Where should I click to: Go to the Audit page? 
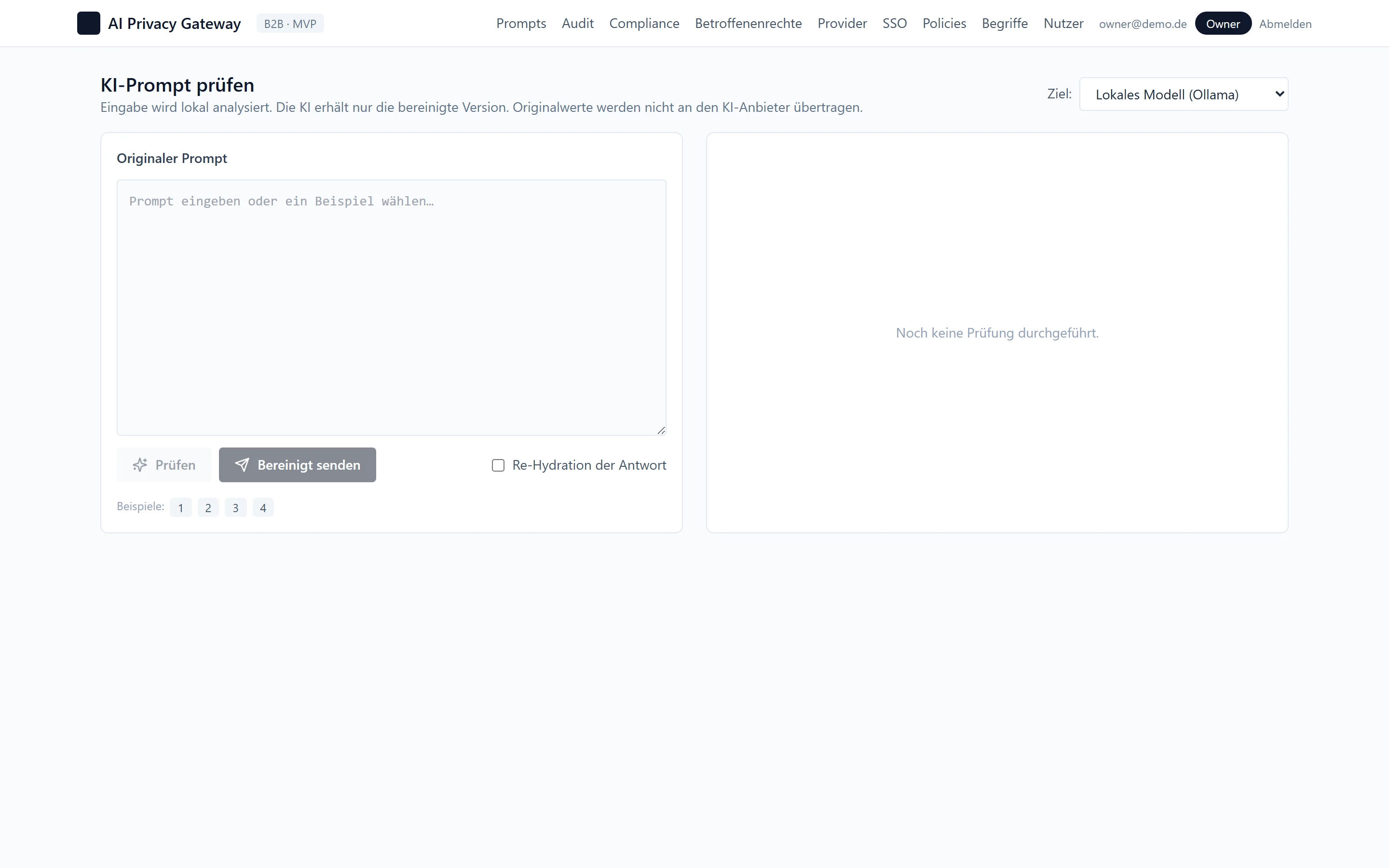pyautogui.click(x=577, y=24)
